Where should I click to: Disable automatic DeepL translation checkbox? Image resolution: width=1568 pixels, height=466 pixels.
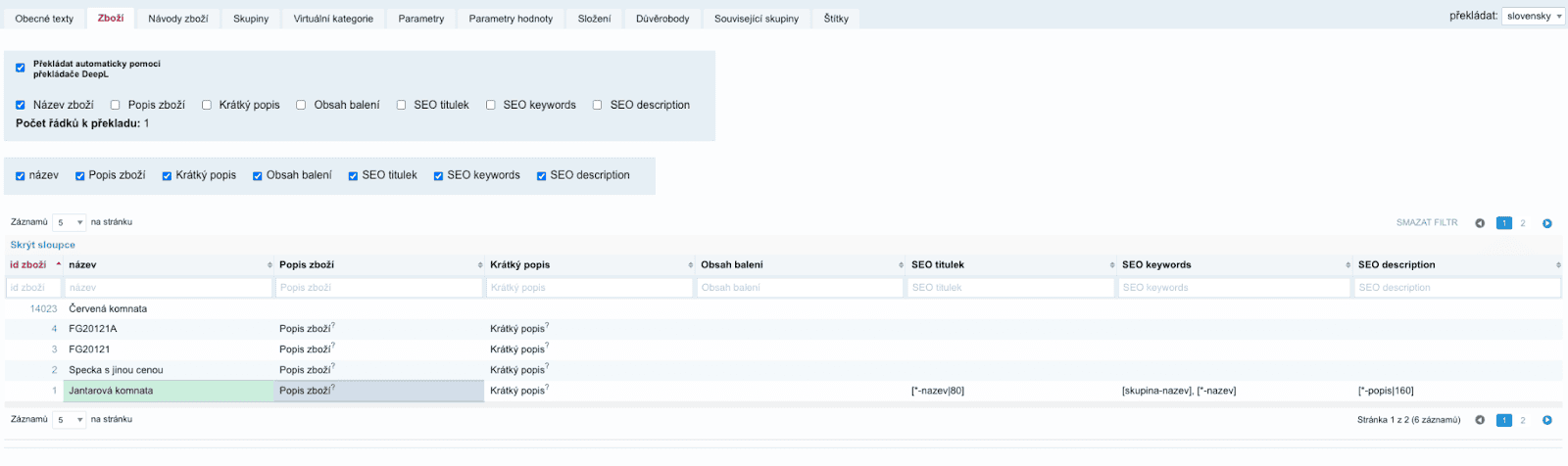21,68
